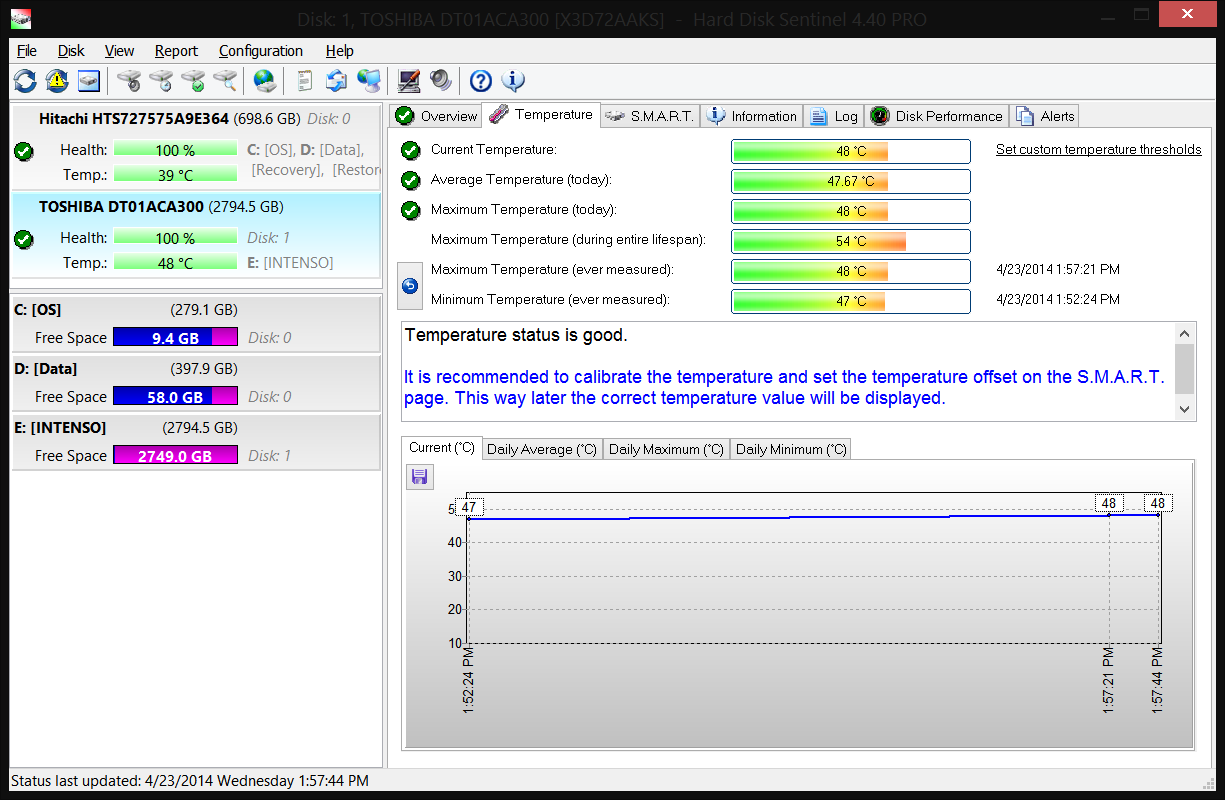The width and height of the screenshot is (1225, 800).
Task: Click the disk with speaker test icon
Action: [x=129, y=81]
